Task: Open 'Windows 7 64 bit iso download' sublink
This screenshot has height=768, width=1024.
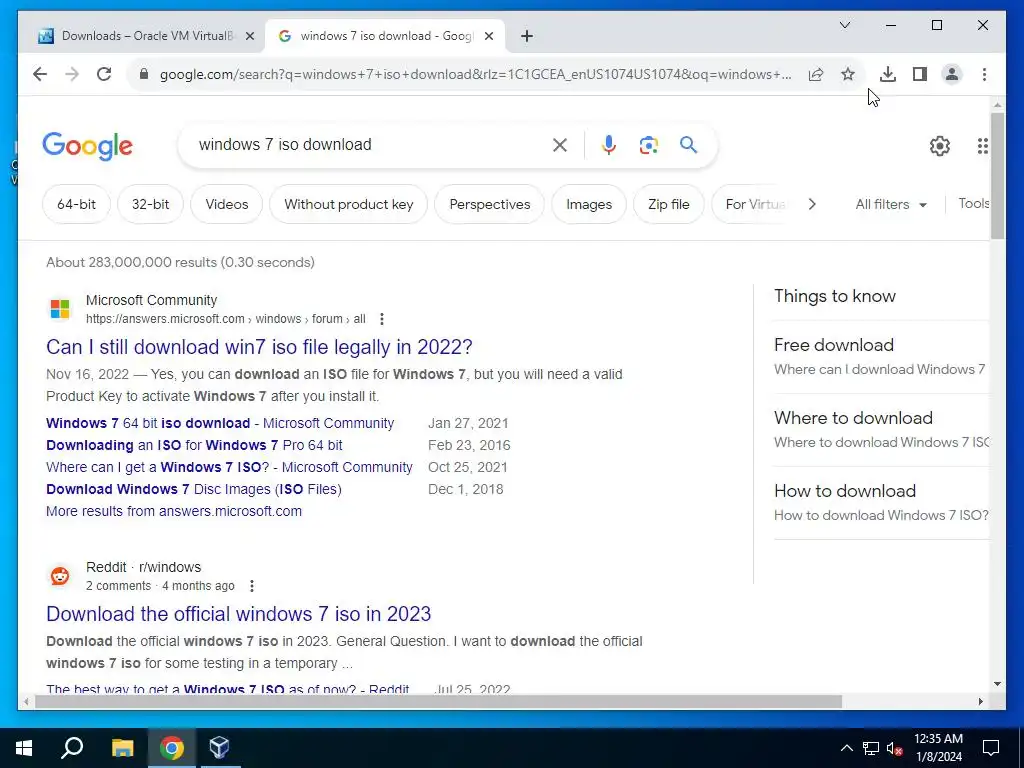Action: (x=220, y=423)
